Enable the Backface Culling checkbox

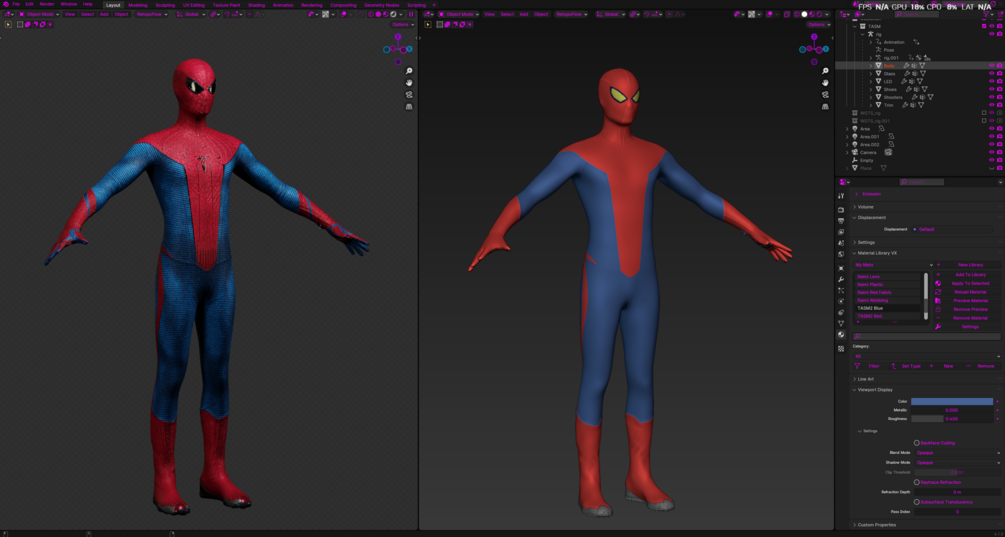[917, 443]
